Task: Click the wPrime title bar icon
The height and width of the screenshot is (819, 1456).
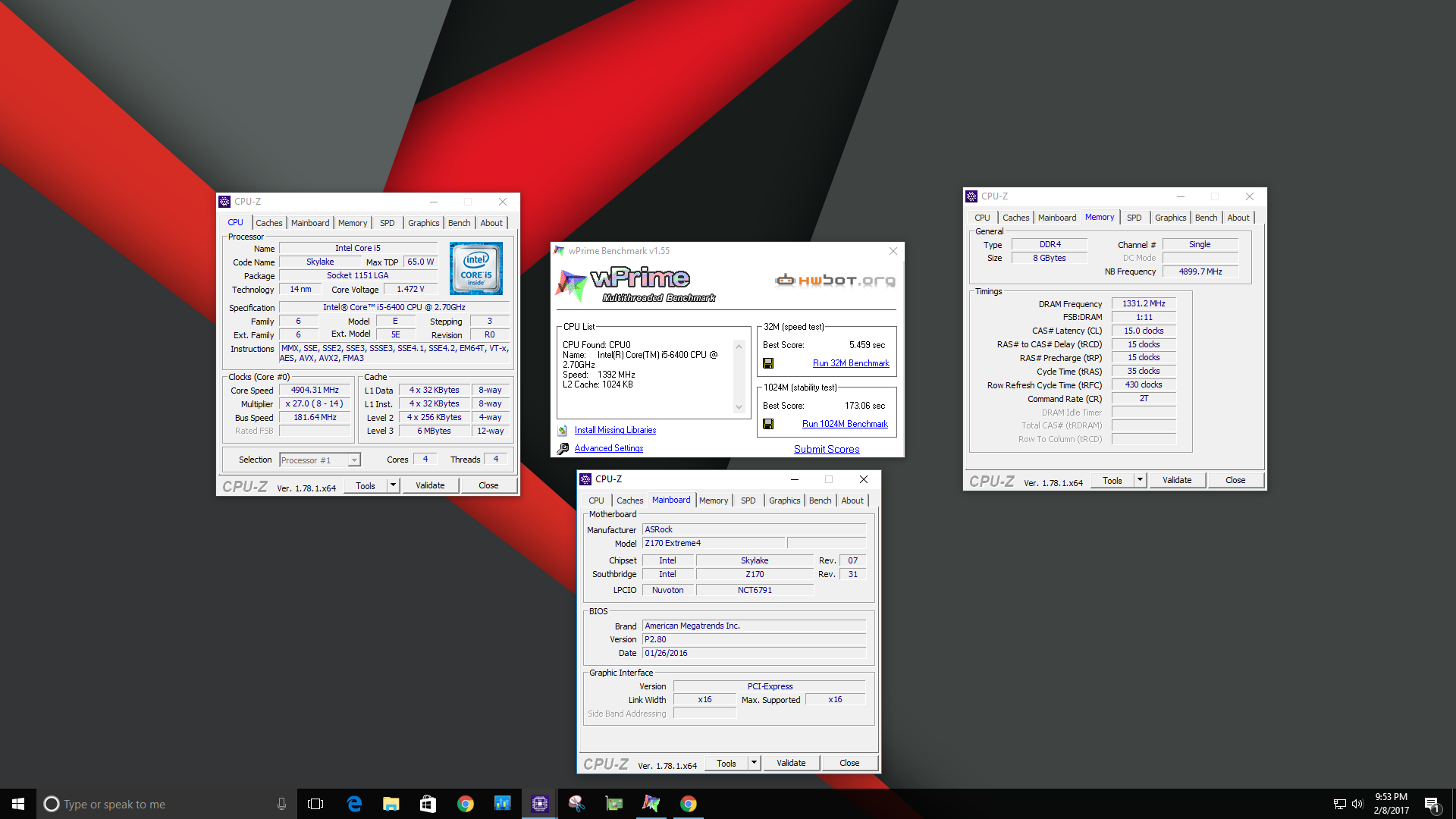Action: click(x=560, y=251)
